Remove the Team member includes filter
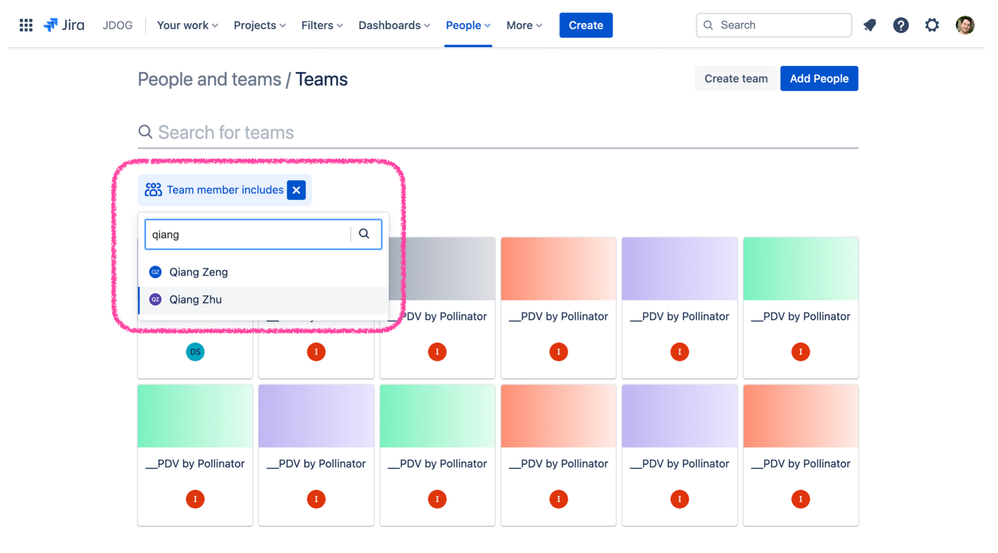 point(296,190)
